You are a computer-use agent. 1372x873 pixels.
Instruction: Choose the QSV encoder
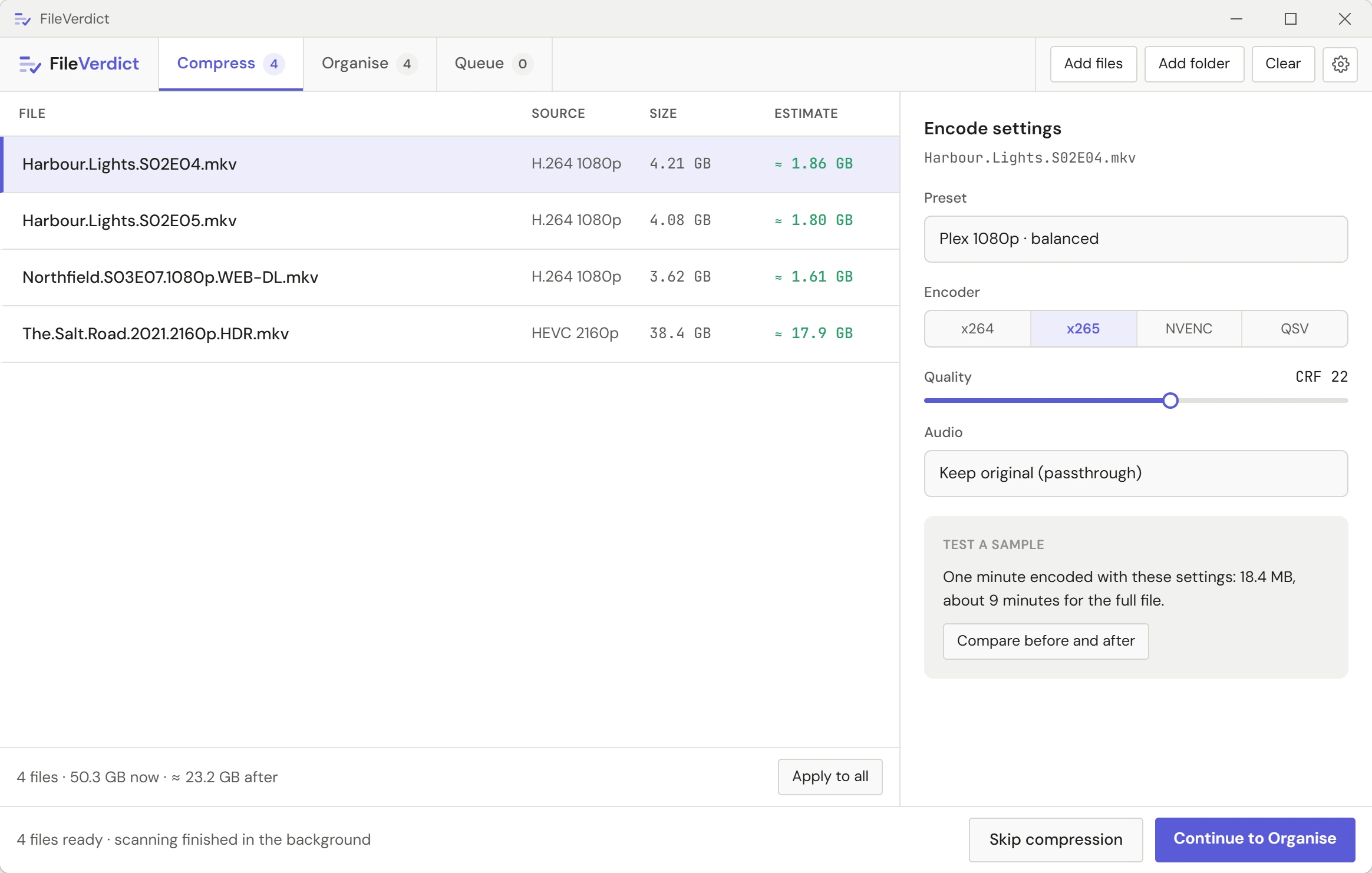point(1294,329)
